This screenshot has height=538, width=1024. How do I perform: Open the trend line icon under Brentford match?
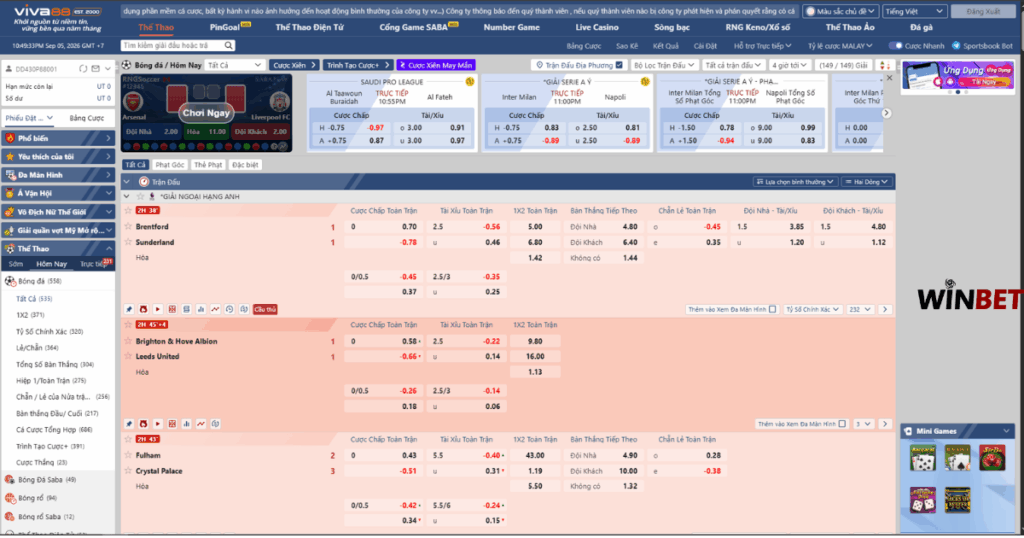(x=215, y=309)
